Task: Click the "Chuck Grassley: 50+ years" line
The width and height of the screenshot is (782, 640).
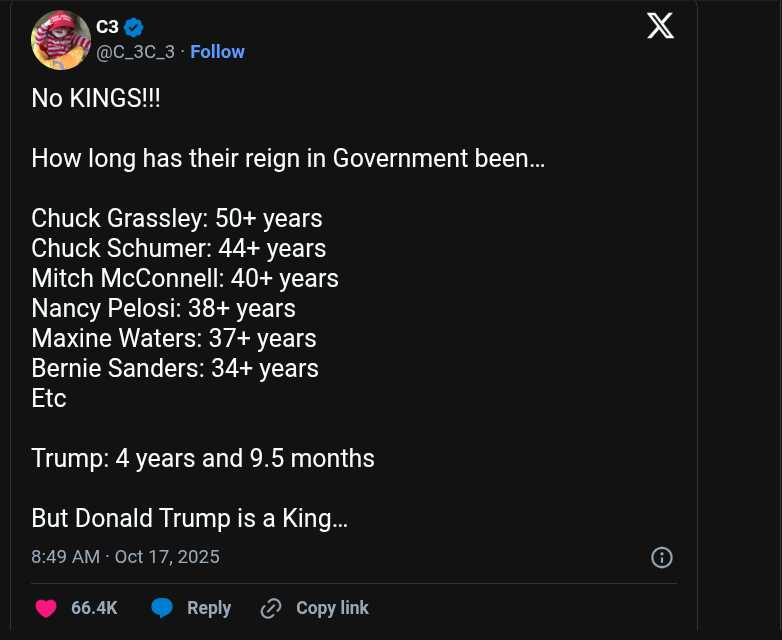Action: [x=177, y=218]
